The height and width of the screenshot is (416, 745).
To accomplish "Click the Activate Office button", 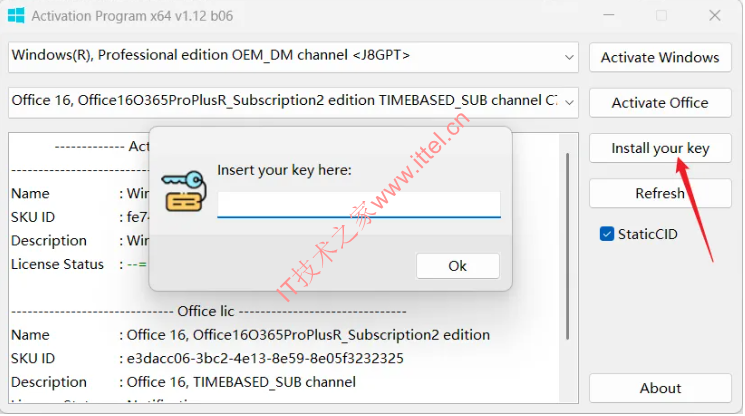I will (x=660, y=103).
